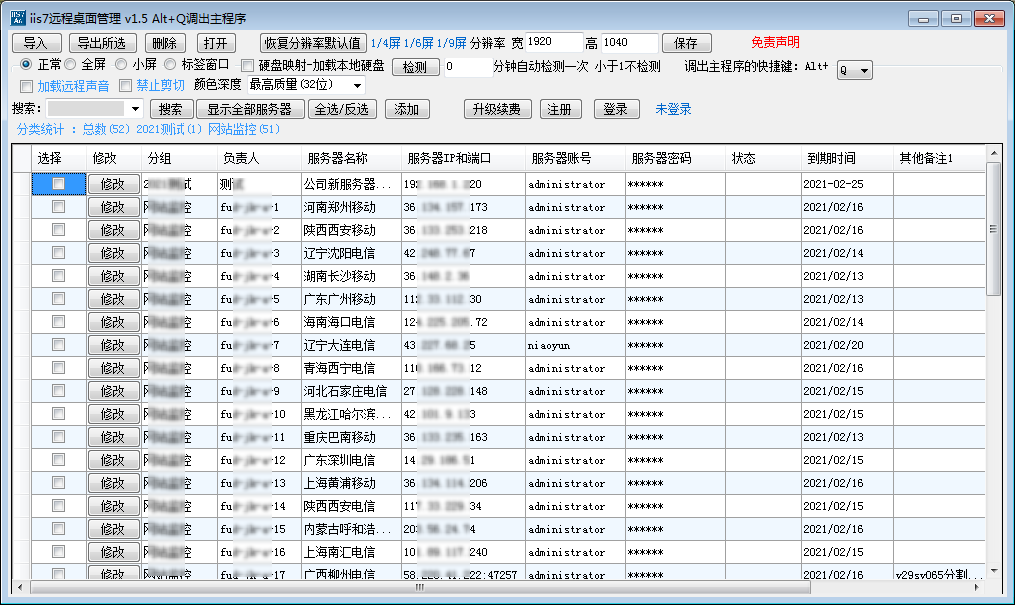Click the 登录 login button

pos(616,109)
